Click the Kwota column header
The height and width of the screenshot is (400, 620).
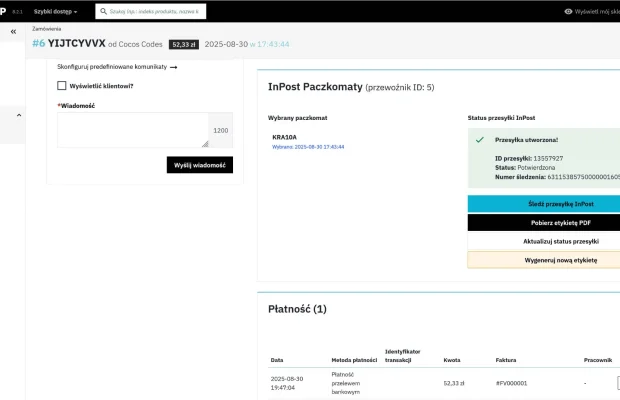pos(452,360)
